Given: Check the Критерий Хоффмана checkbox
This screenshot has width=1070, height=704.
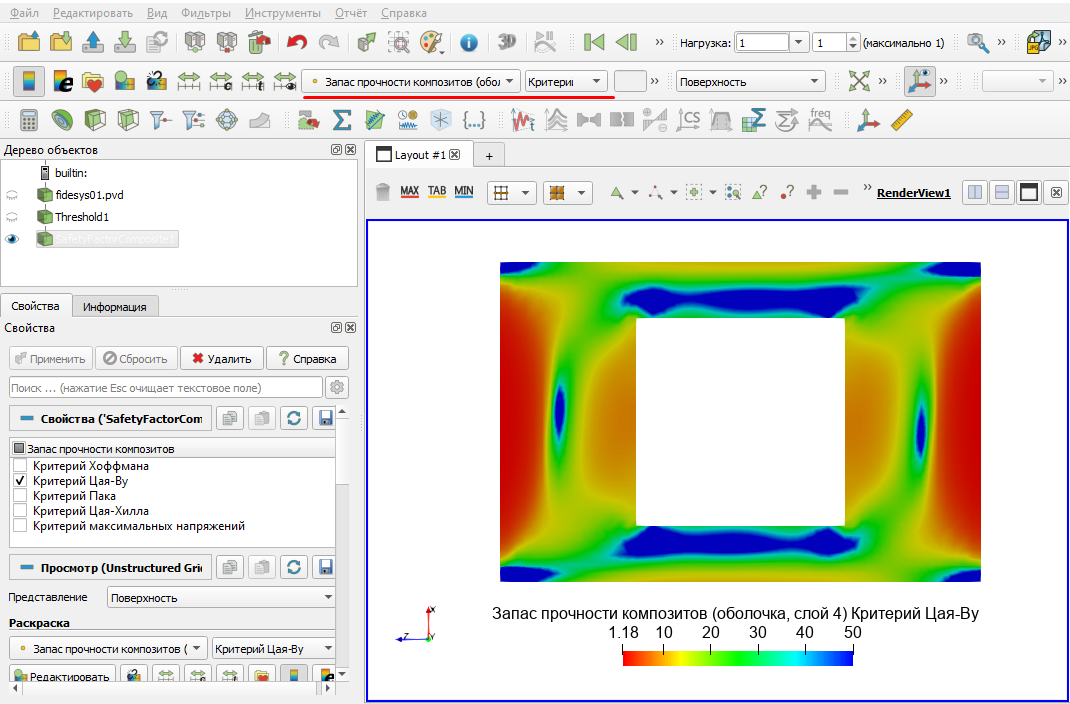Looking at the screenshot, I should [x=20, y=466].
